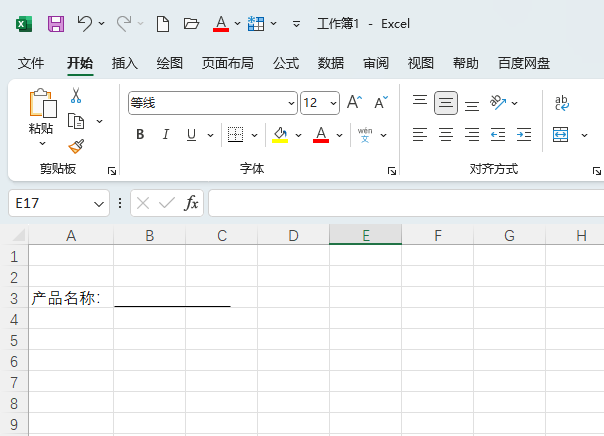Click the title bar font color A icon
The width and height of the screenshot is (604, 436).
click(x=221, y=24)
